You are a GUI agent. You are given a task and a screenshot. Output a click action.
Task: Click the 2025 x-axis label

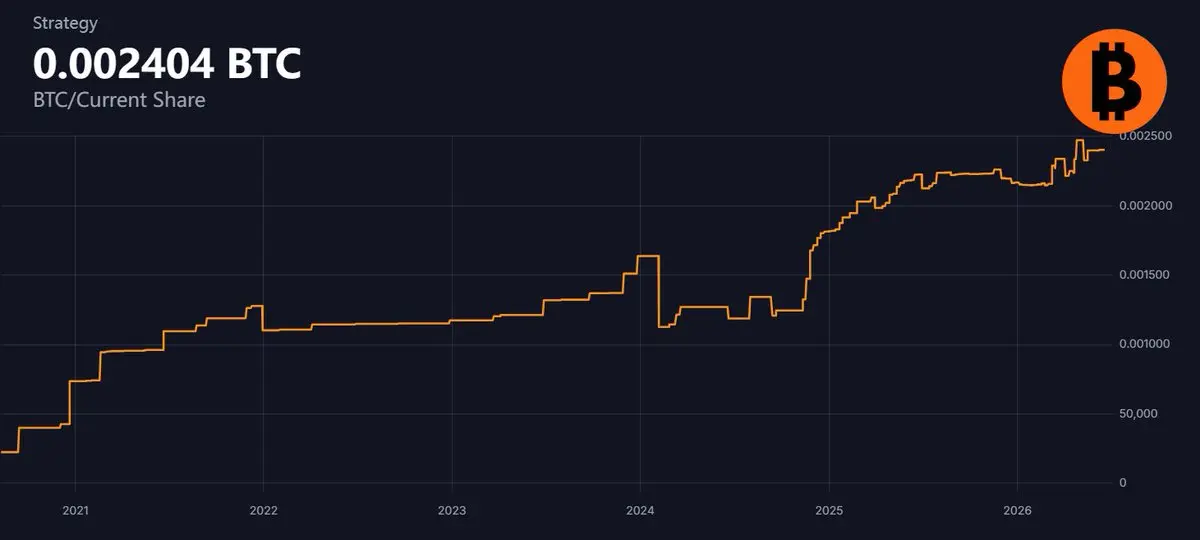tap(828, 511)
